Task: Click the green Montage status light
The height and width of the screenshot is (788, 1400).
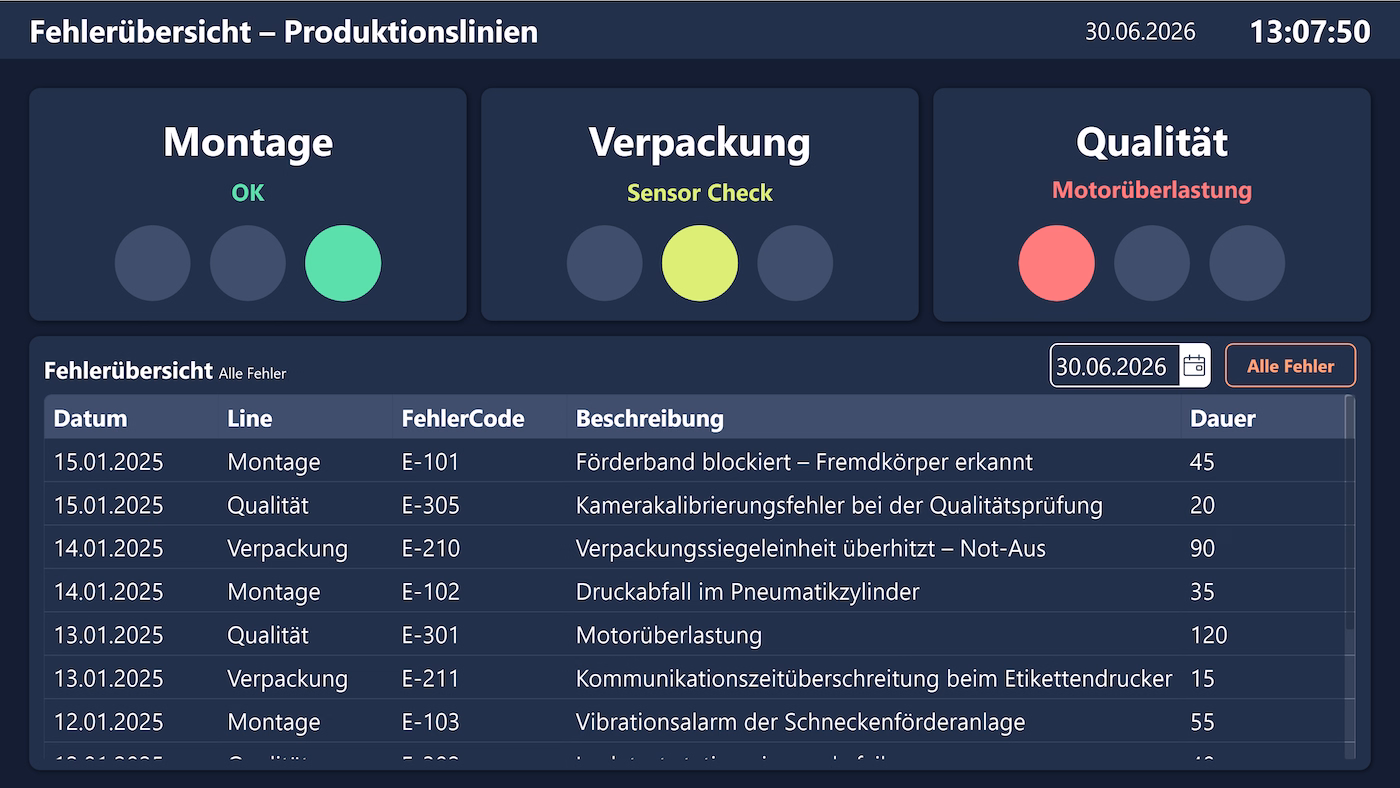Action: 343,263
